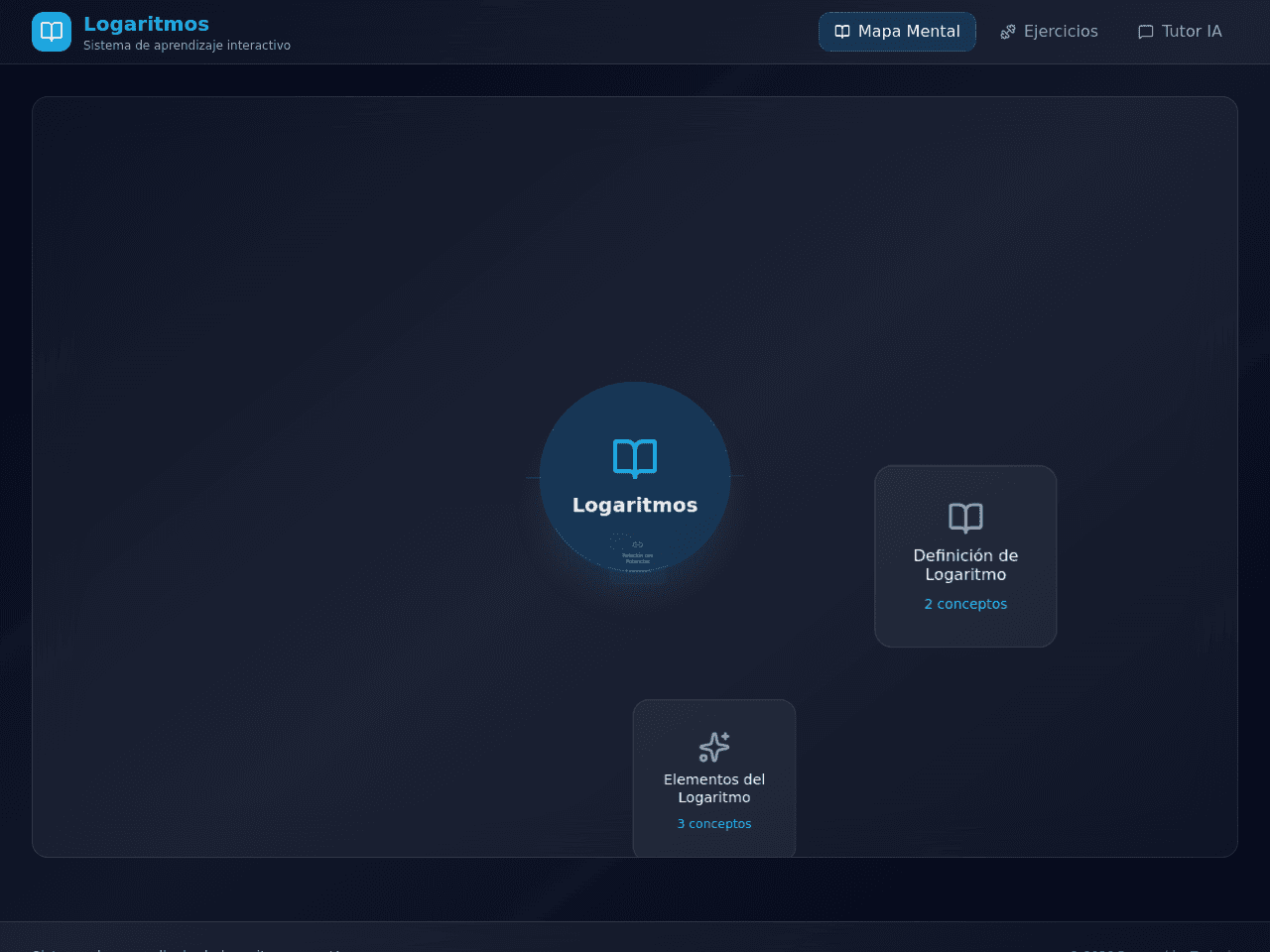Open the Mapa Mental tab
Image resolution: width=1270 pixels, height=952 pixels.
click(897, 32)
